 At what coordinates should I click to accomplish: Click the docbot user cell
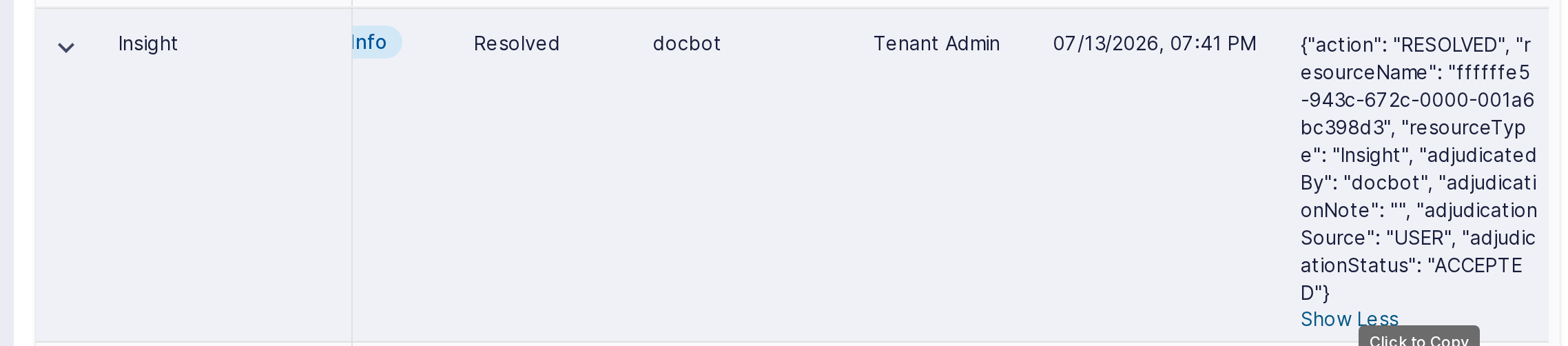(x=686, y=44)
